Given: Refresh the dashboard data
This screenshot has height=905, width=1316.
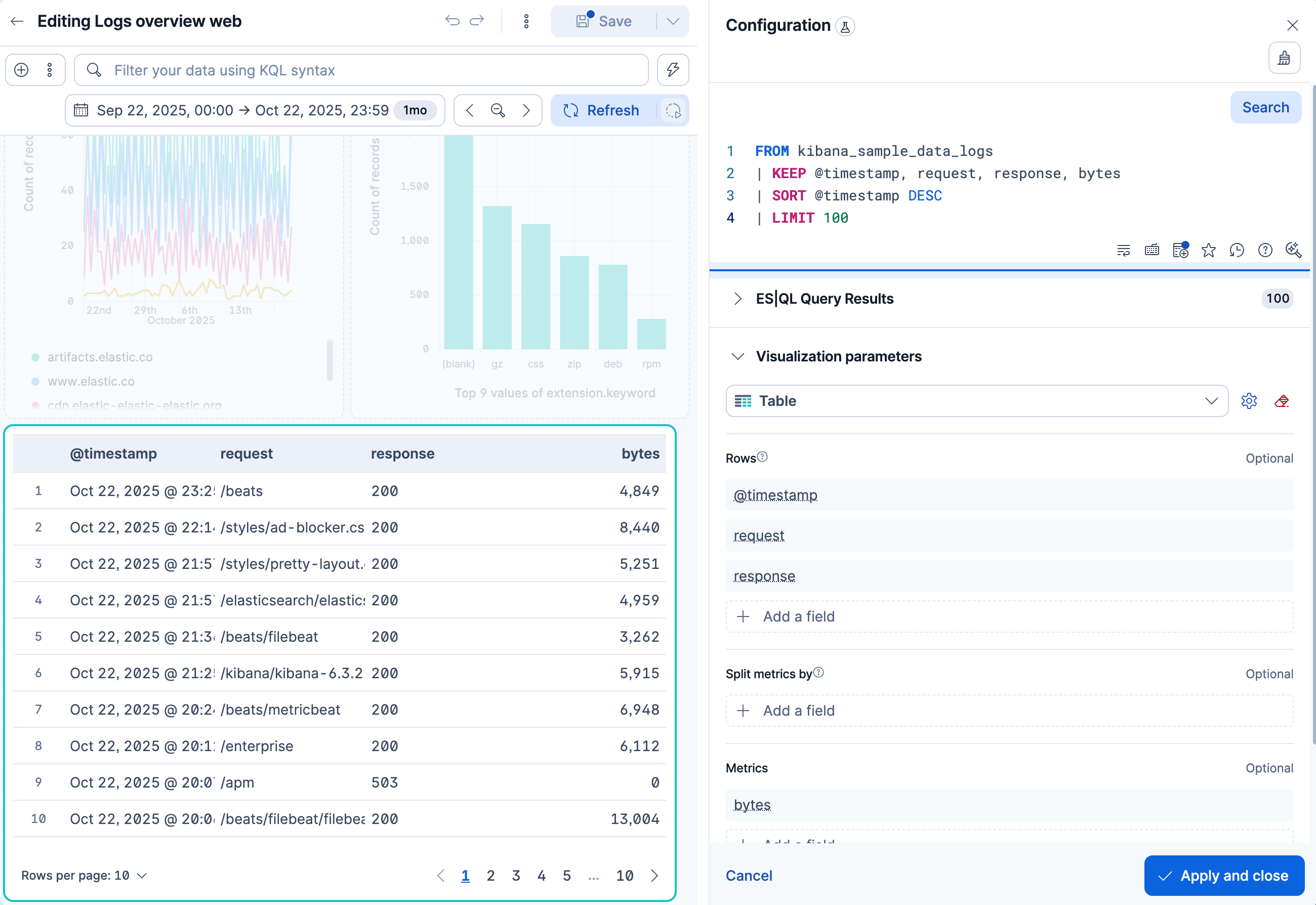Looking at the screenshot, I should (x=603, y=110).
